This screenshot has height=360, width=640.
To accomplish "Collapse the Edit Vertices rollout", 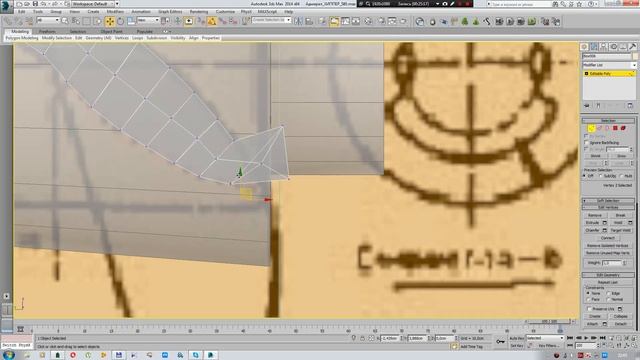I will coord(608,207).
